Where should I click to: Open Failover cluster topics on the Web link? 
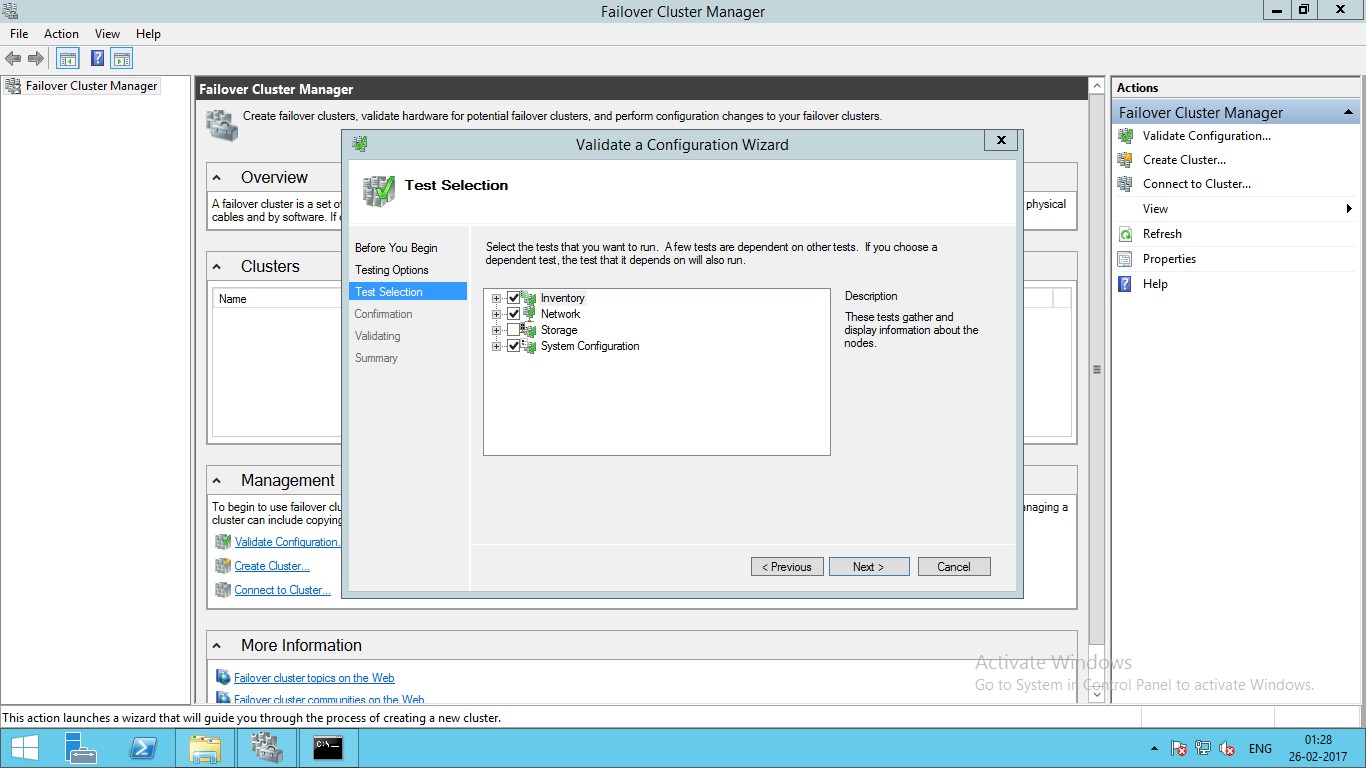click(314, 678)
